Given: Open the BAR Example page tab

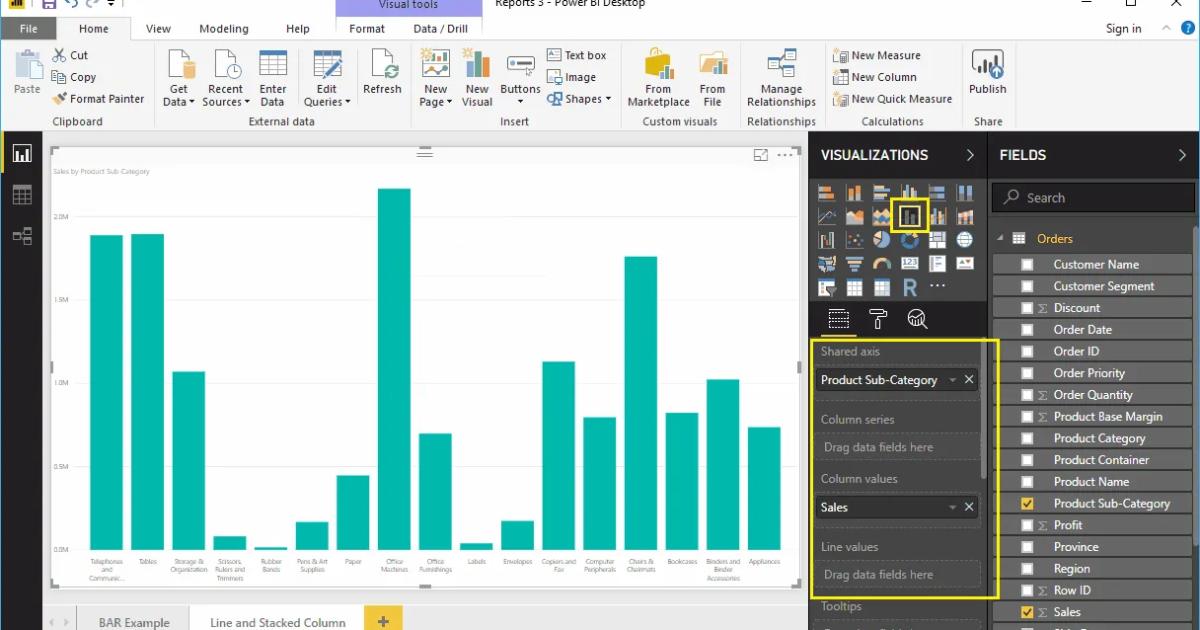Looking at the screenshot, I should tap(134, 620).
